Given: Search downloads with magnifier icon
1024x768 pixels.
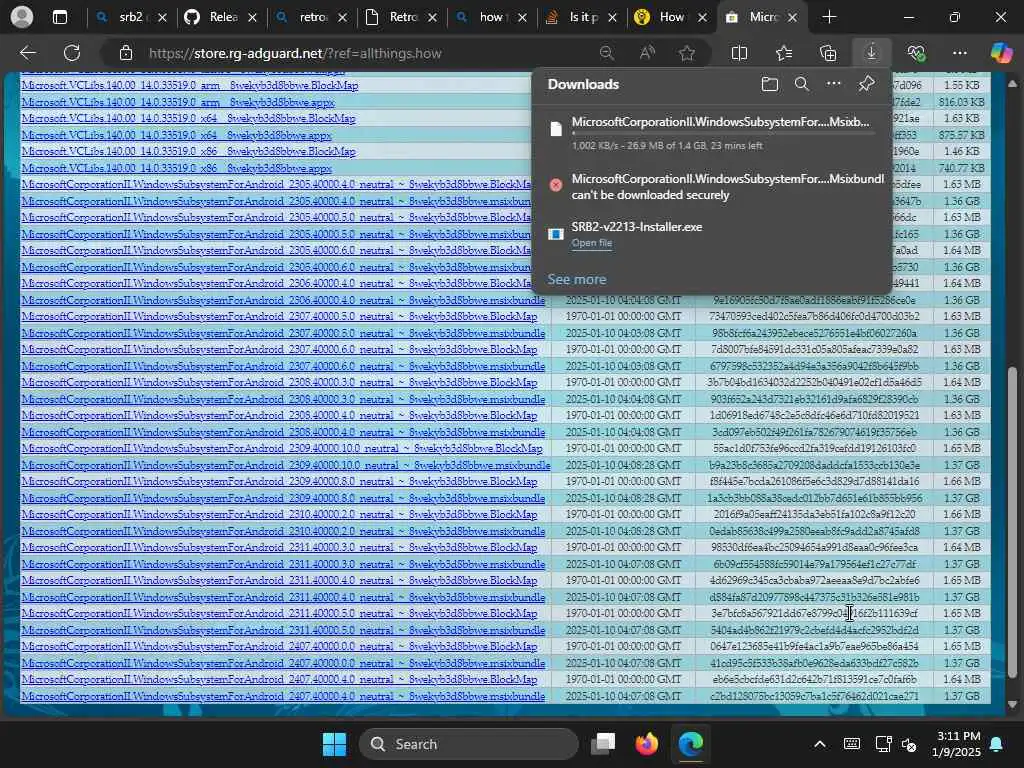Looking at the screenshot, I should (801, 84).
